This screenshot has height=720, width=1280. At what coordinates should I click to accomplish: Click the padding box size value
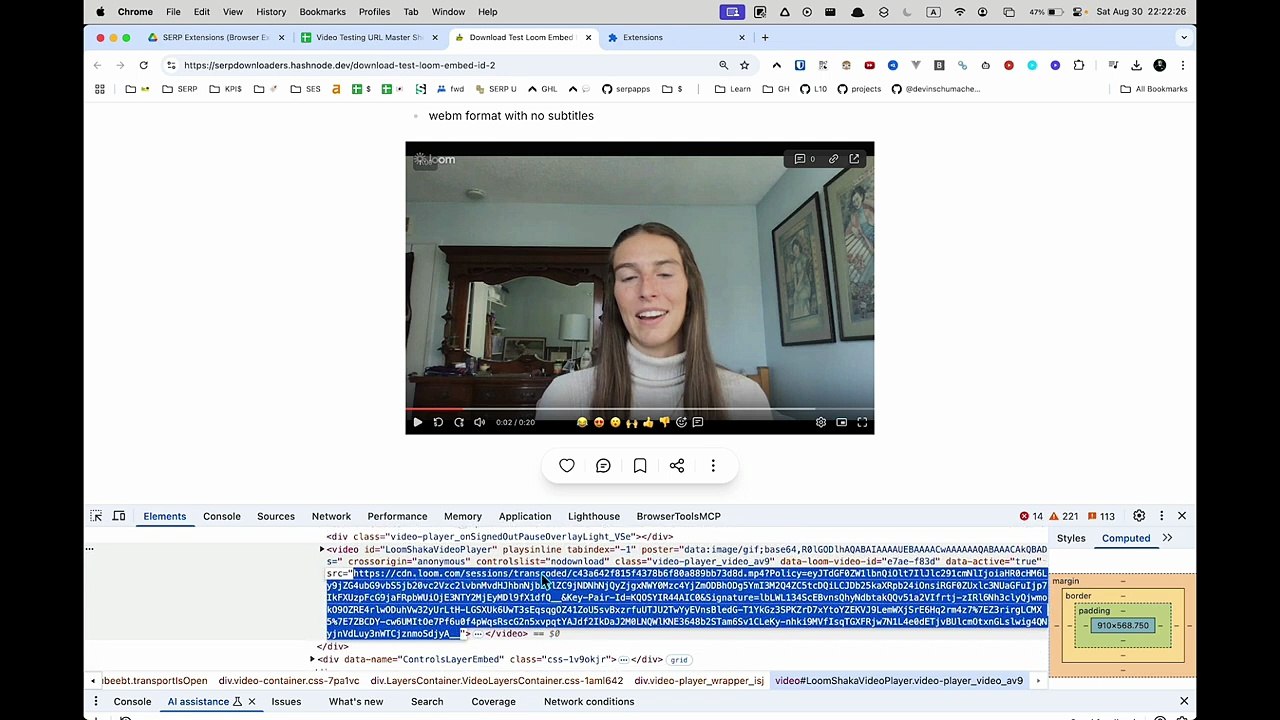pos(1122,626)
